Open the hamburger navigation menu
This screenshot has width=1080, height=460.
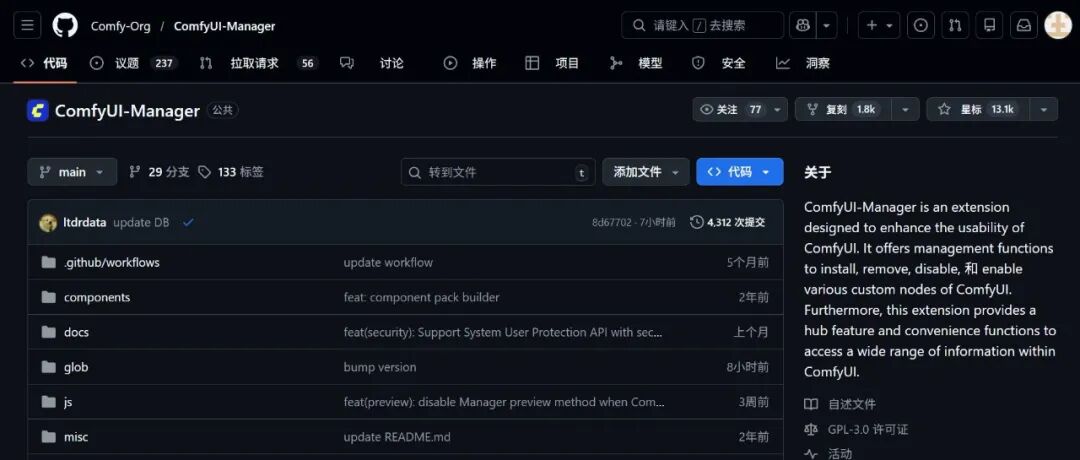[x=28, y=25]
